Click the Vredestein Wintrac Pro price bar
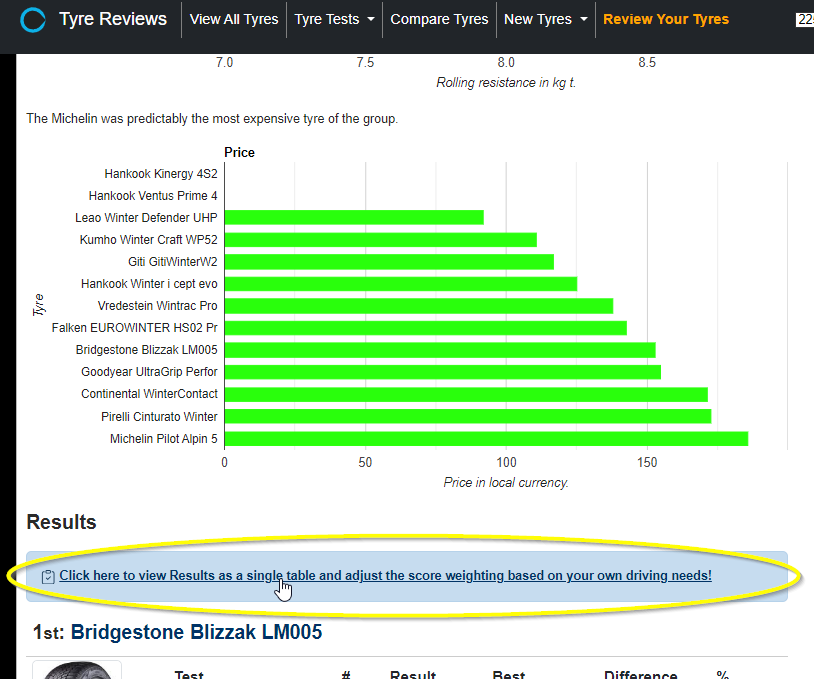The image size is (814, 679). click(419, 306)
